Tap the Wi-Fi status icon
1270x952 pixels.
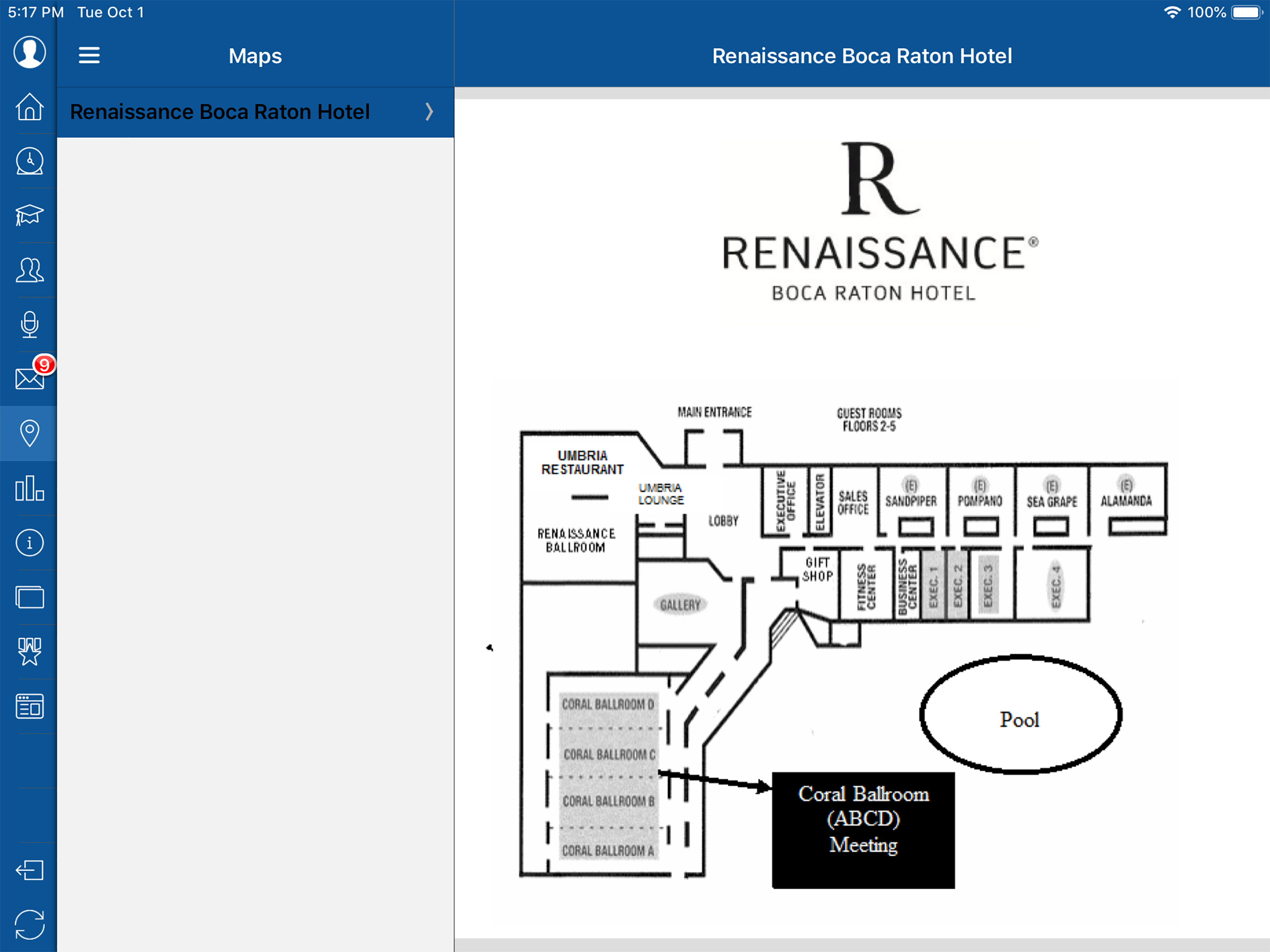tap(1171, 12)
